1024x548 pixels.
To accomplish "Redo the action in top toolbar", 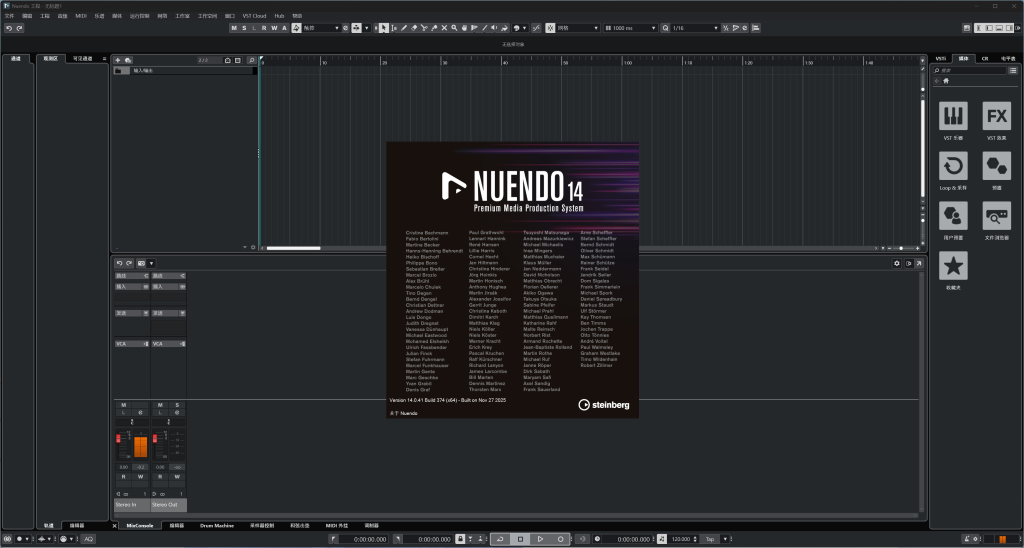I will tap(20, 28).
